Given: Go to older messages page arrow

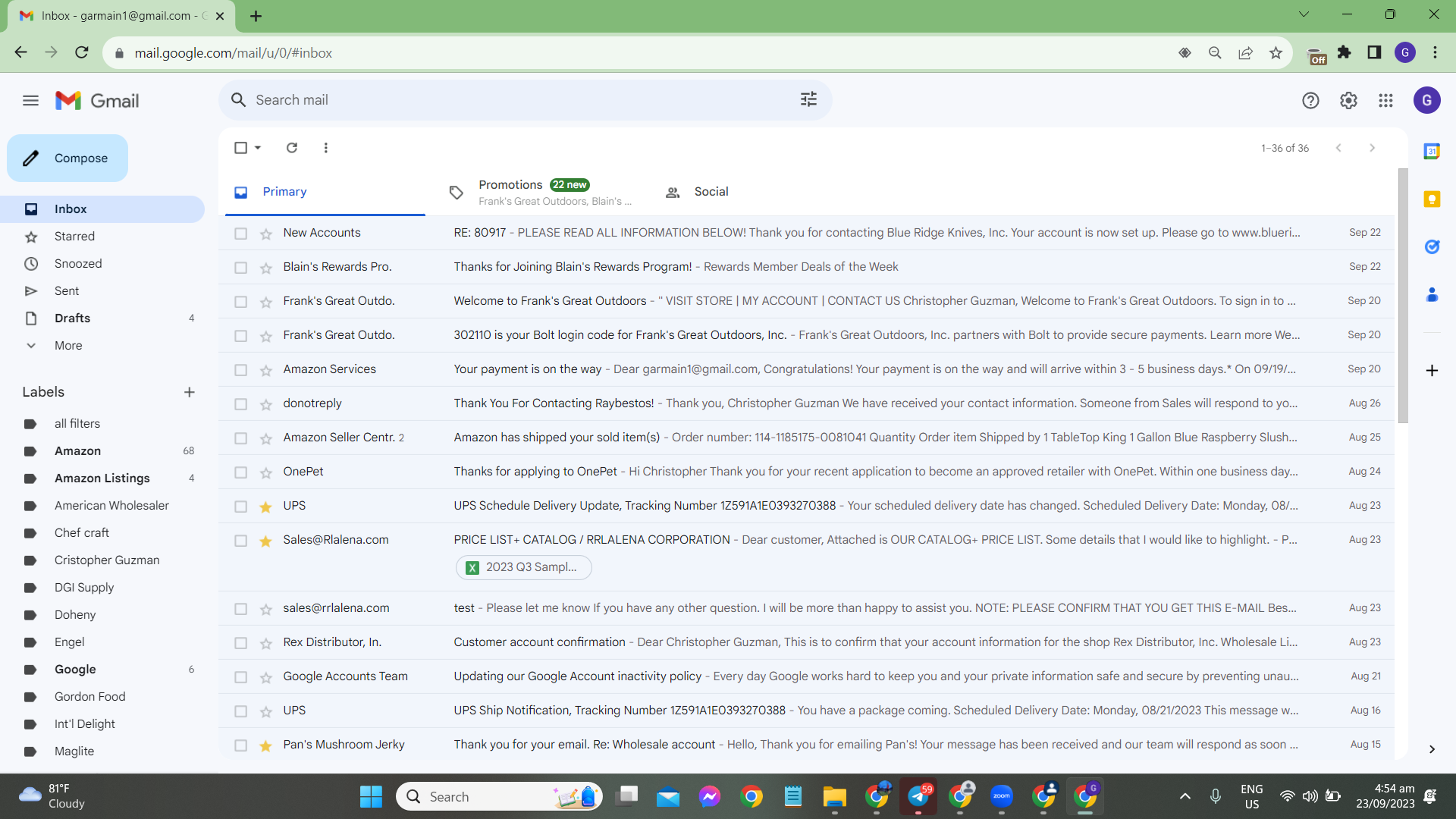Looking at the screenshot, I should [x=1372, y=148].
